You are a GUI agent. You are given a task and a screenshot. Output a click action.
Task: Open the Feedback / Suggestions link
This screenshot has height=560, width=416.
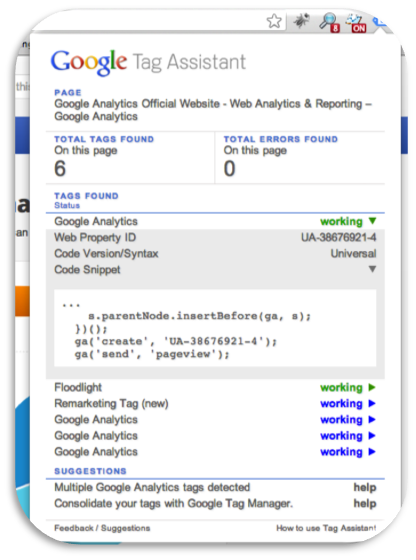(x=102, y=528)
